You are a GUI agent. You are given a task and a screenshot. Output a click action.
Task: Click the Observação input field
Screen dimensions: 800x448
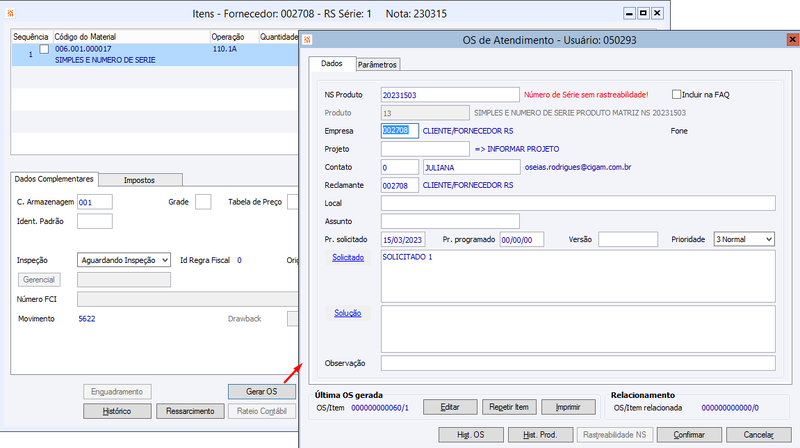(578, 363)
